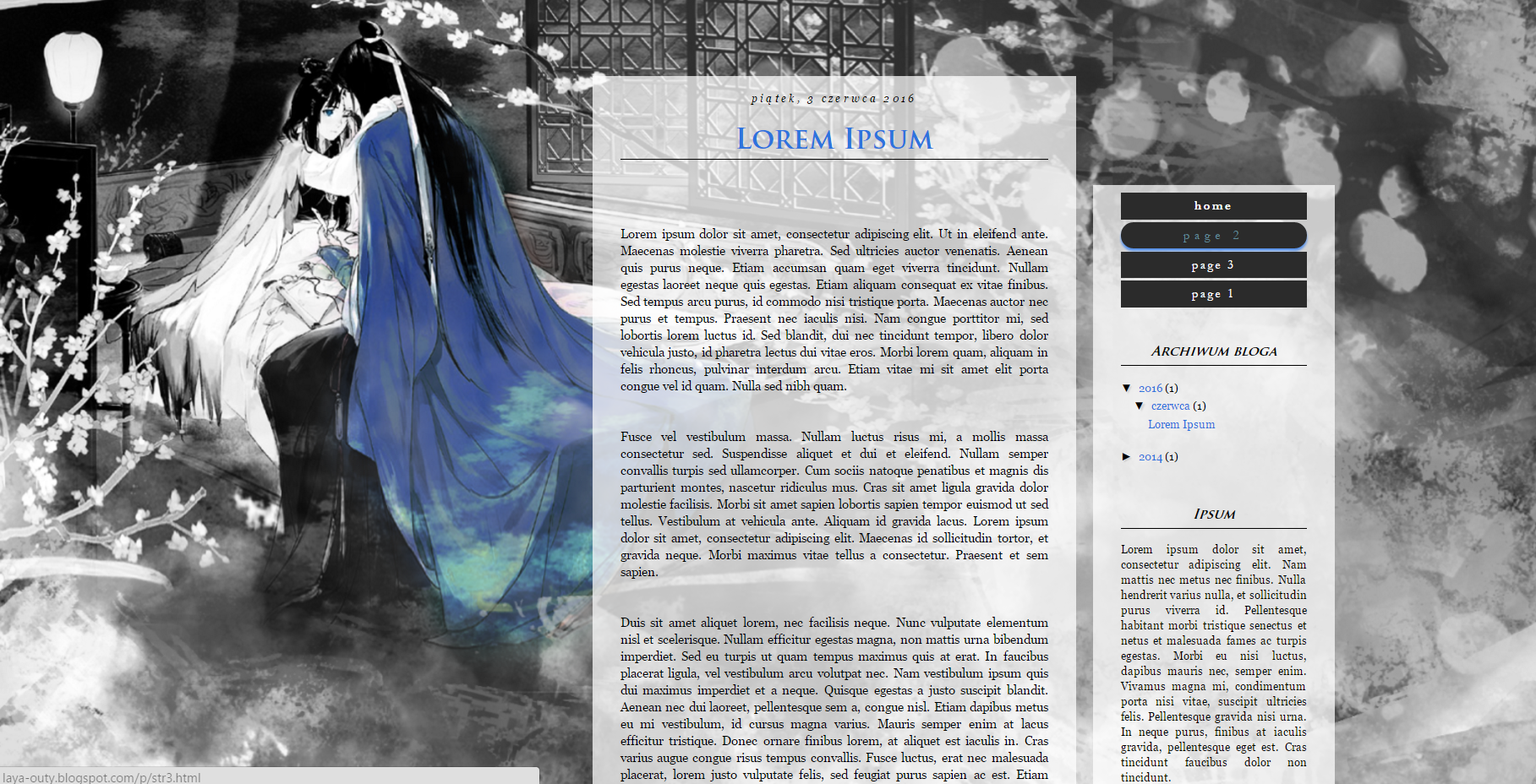Image resolution: width=1536 pixels, height=784 pixels.
Task: Open the home navigation button
Action: (x=1213, y=206)
